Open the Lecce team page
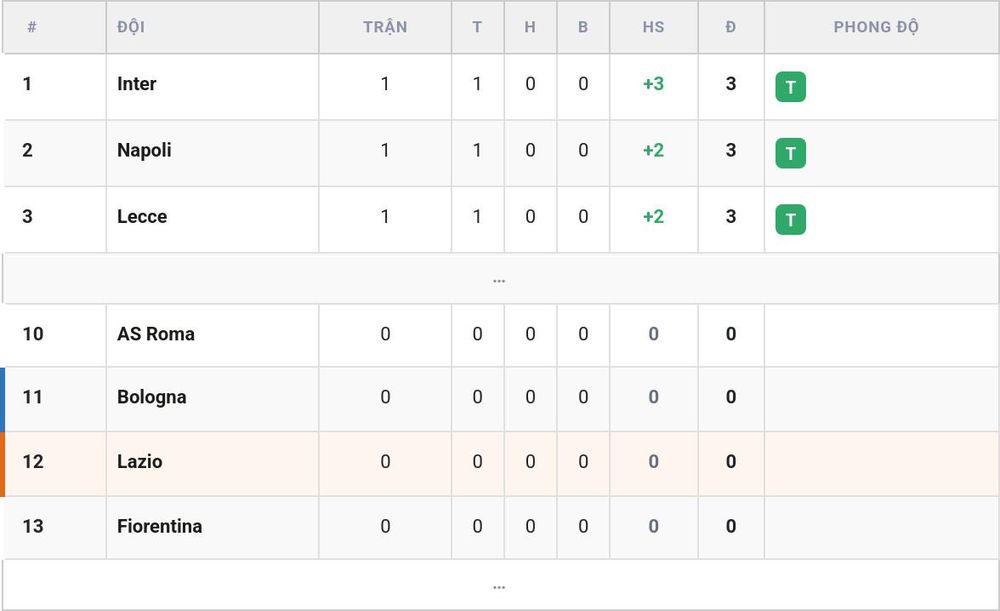1000x611 pixels. pos(142,216)
